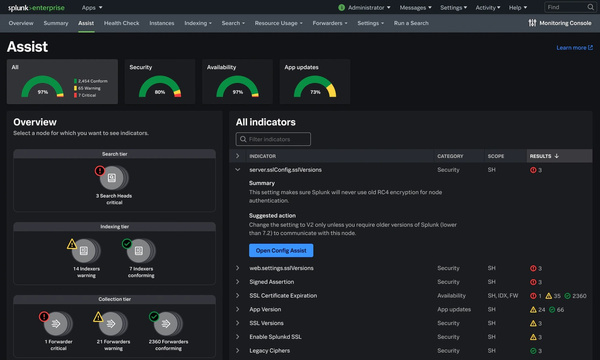Click the conforming 2360 check icon on SSL Certificate row
Screen dimensions: 600x360
pyautogui.click(x=567, y=296)
